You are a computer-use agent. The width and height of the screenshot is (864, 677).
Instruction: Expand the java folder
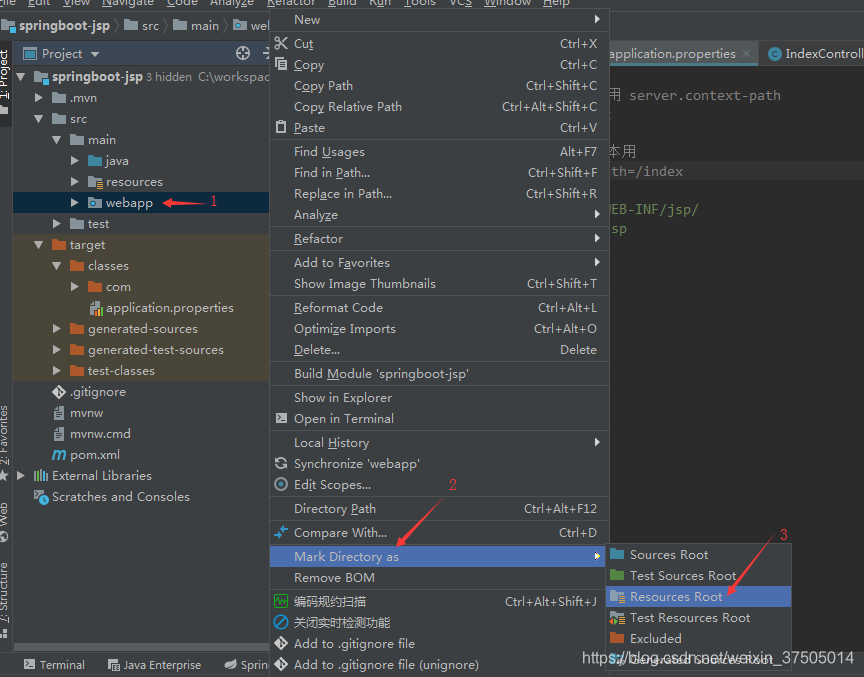(x=75, y=160)
